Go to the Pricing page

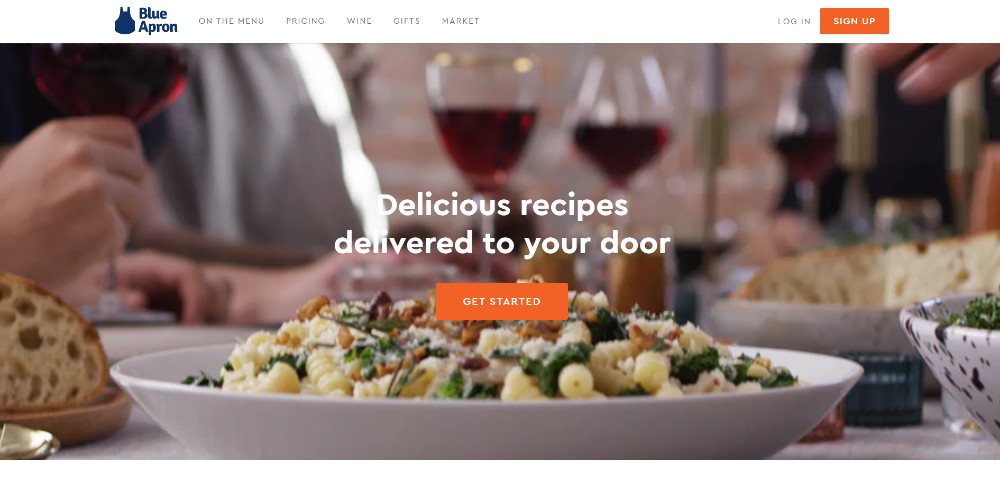click(x=305, y=21)
